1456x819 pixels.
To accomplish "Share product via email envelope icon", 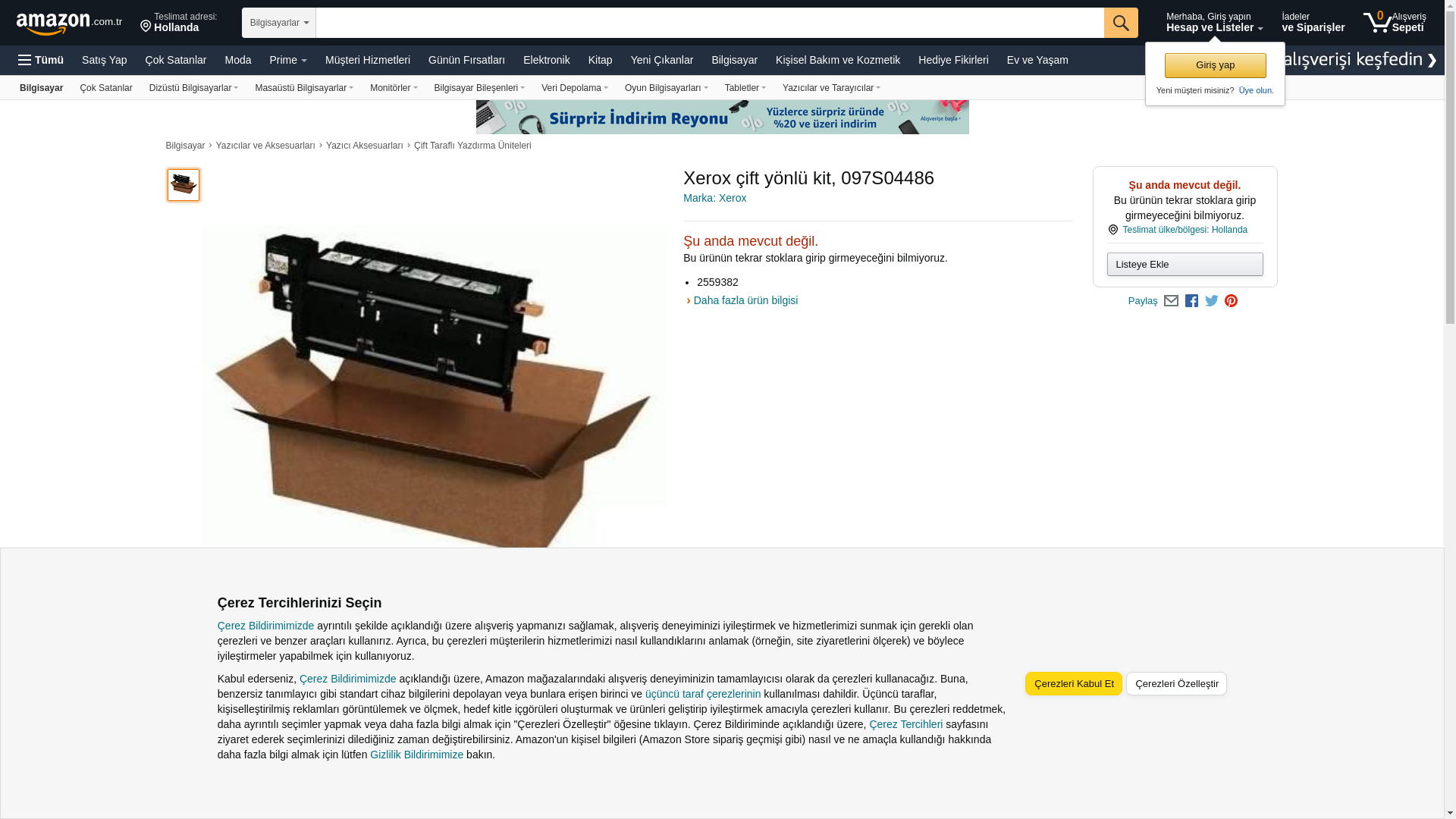I will coord(1171,301).
